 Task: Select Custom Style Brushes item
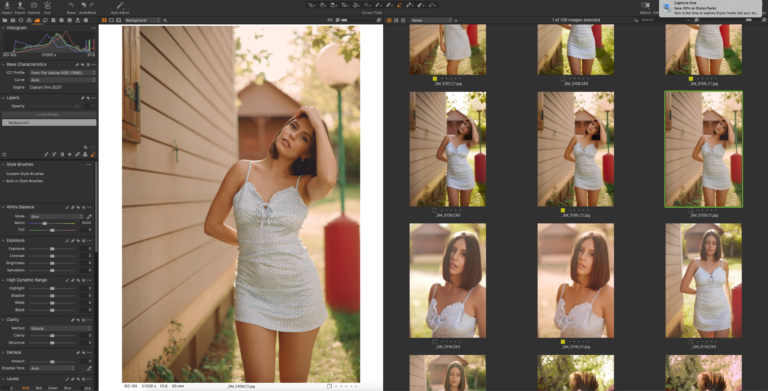click(24, 173)
